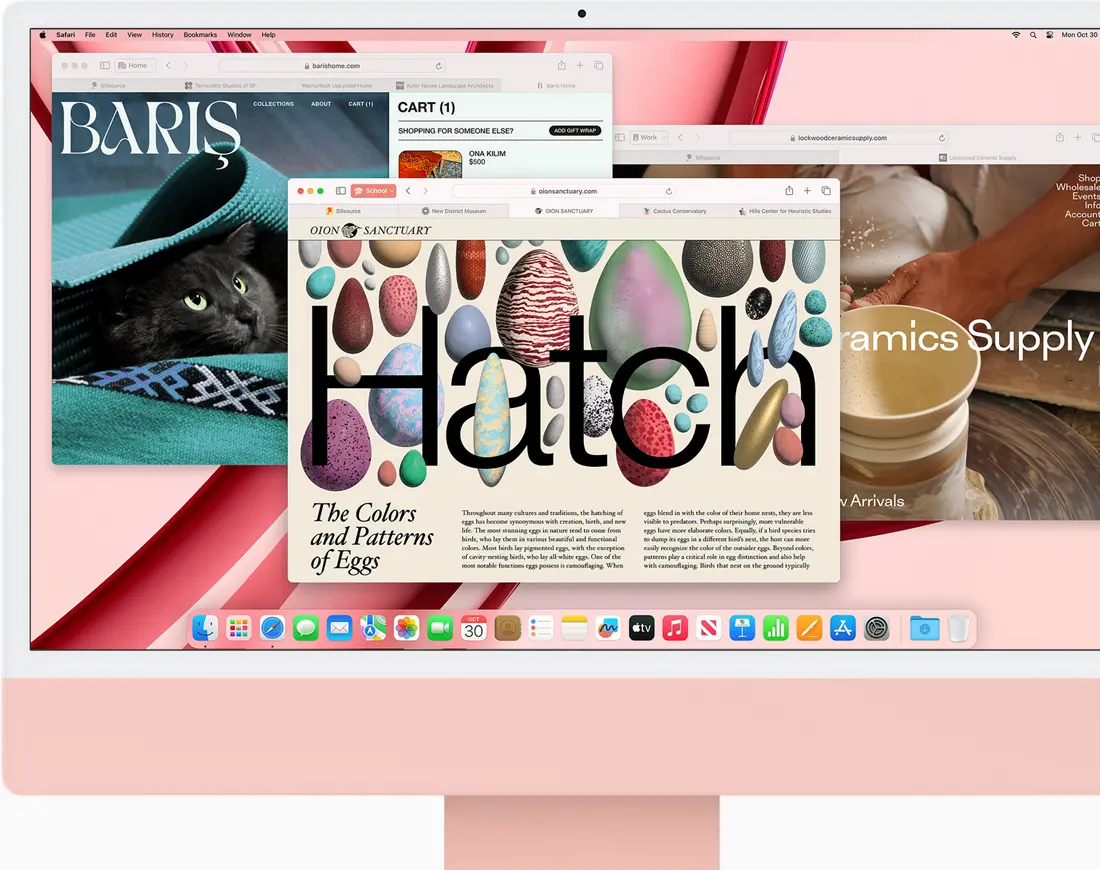
Task: Click the lockwoodceramicsupply.com address bar
Action: tap(838, 138)
